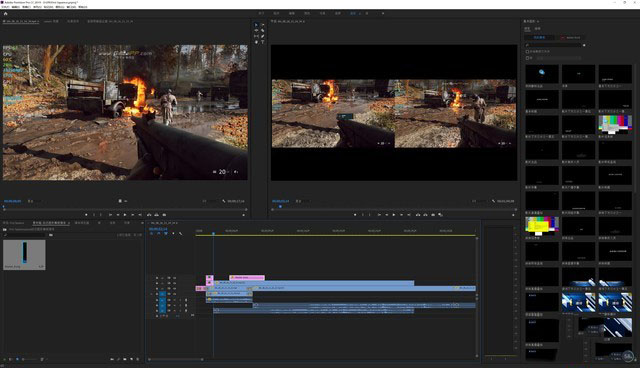Play the sequence in the Program monitor
640x368 pixels.
pyautogui.click(x=394, y=215)
